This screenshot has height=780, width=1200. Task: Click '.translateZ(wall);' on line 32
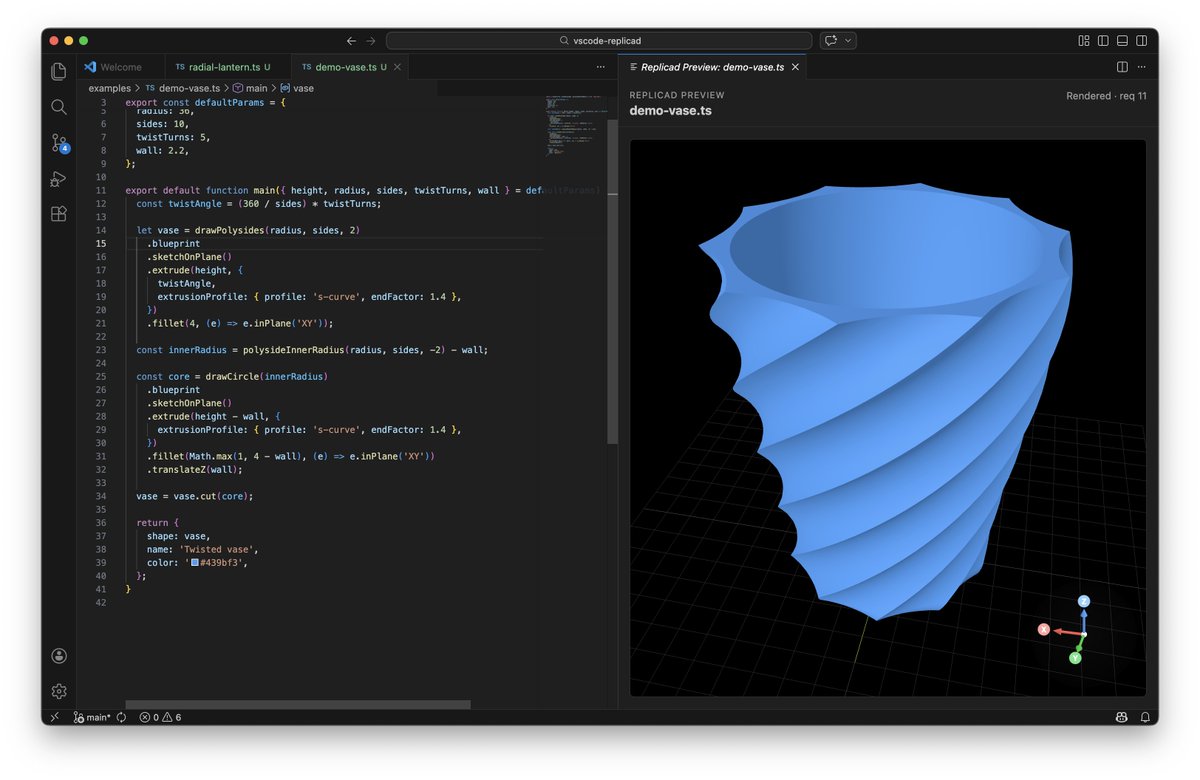(x=195, y=469)
